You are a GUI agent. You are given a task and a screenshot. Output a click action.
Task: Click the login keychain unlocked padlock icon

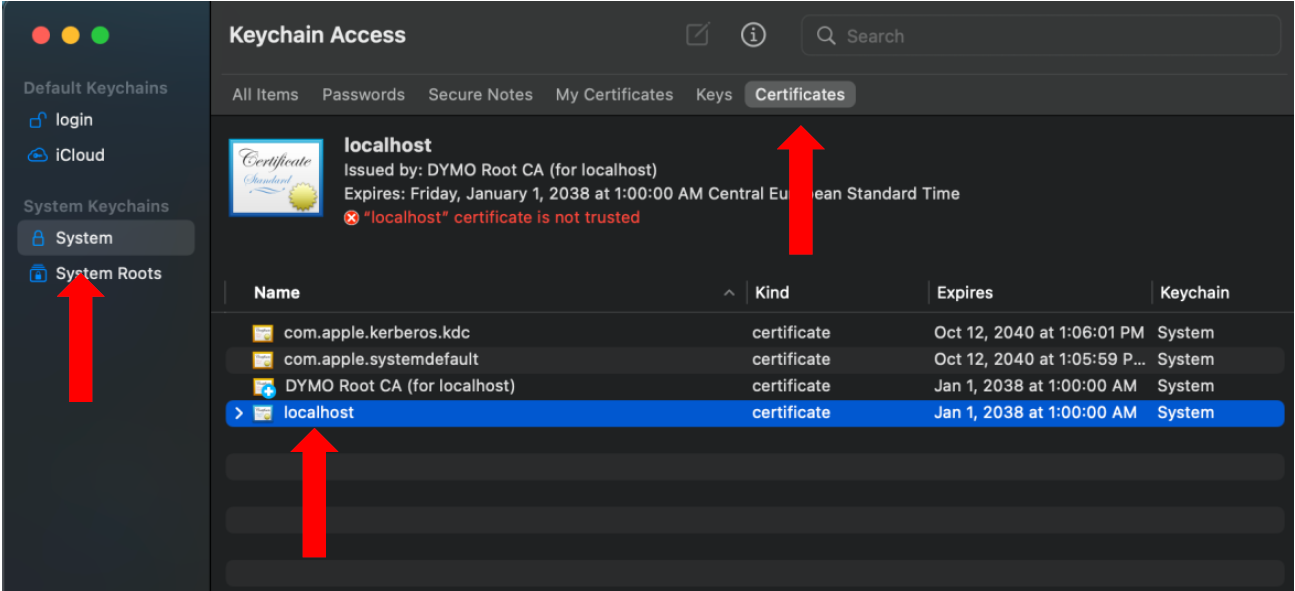tap(38, 120)
